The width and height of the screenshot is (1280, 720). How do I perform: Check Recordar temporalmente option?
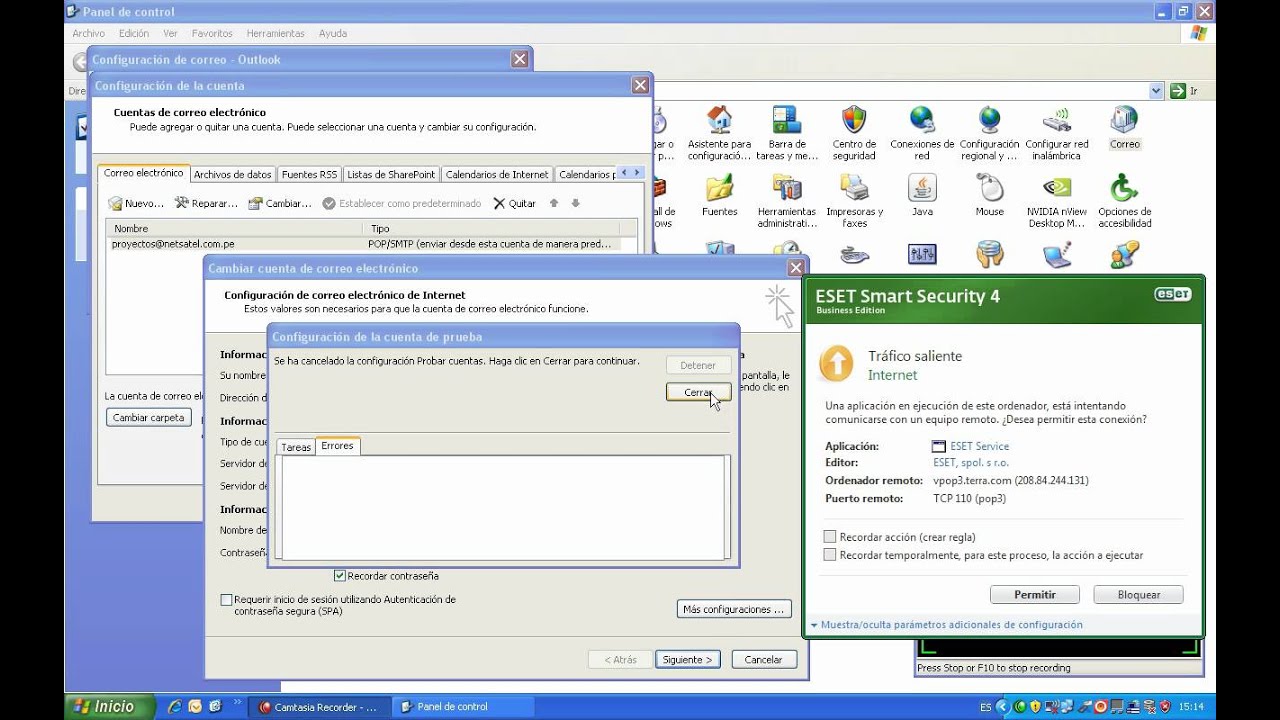pyautogui.click(x=830, y=555)
